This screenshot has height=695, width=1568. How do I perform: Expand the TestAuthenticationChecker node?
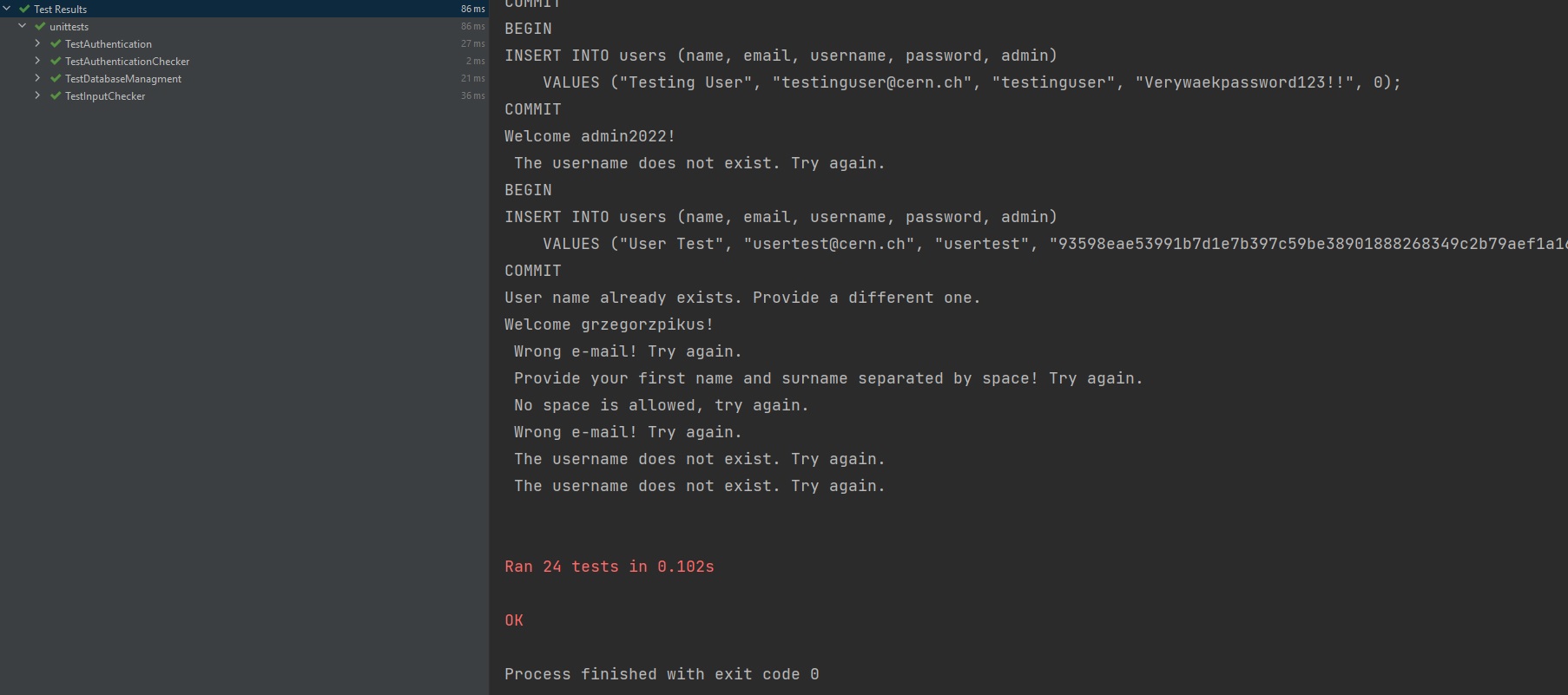(37, 61)
